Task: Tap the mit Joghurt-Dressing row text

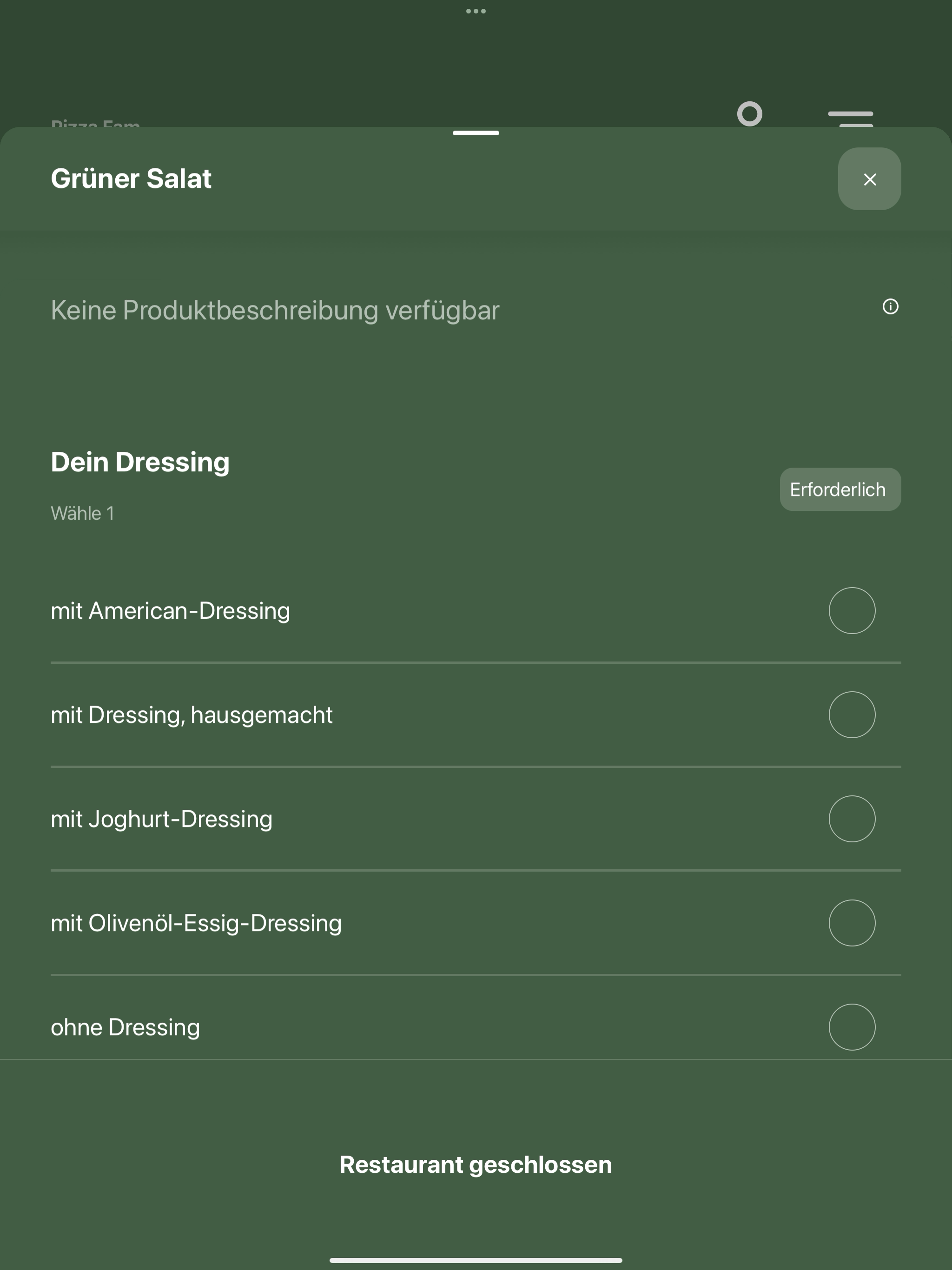Action: click(162, 819)
